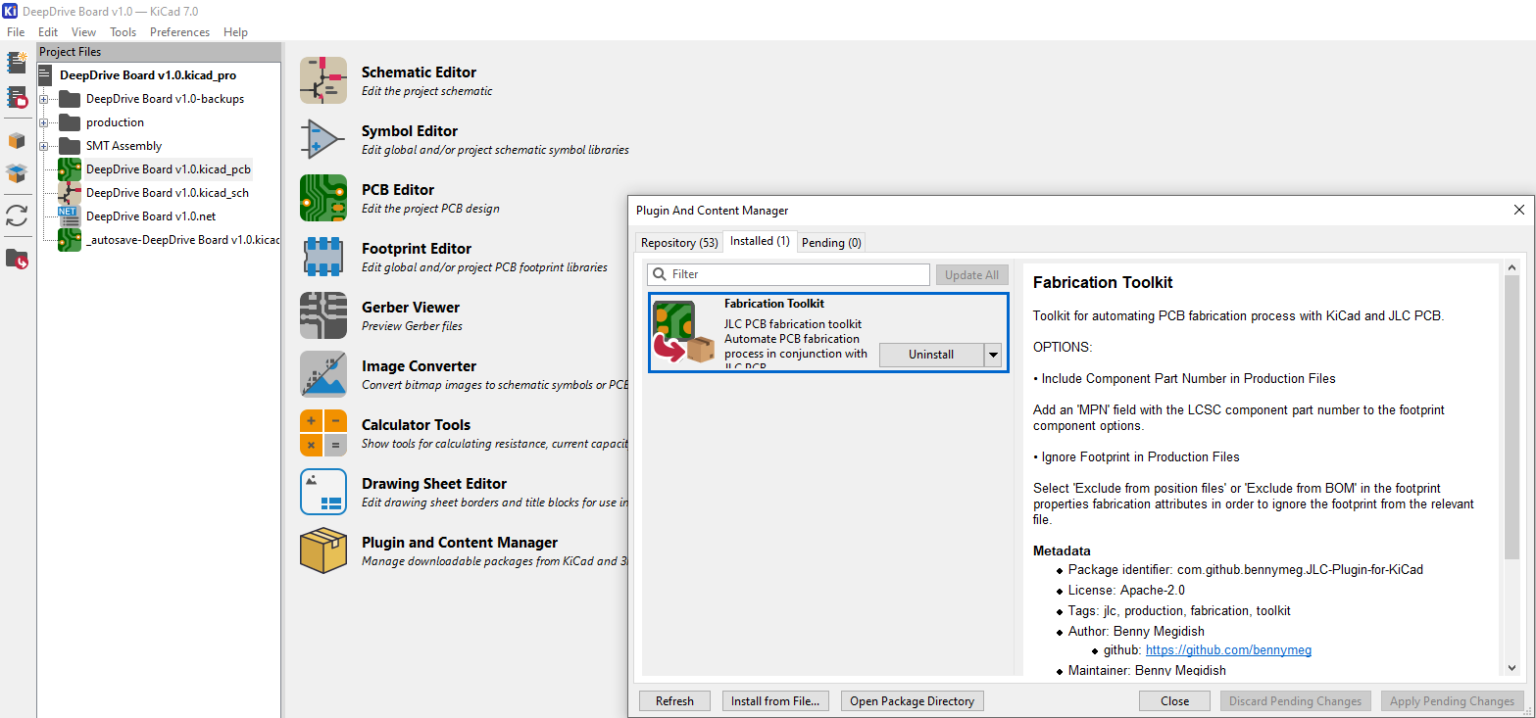This screenshot has width=1536, height=718.
Task: Click the Install from File... button
Action: [775, 701]
